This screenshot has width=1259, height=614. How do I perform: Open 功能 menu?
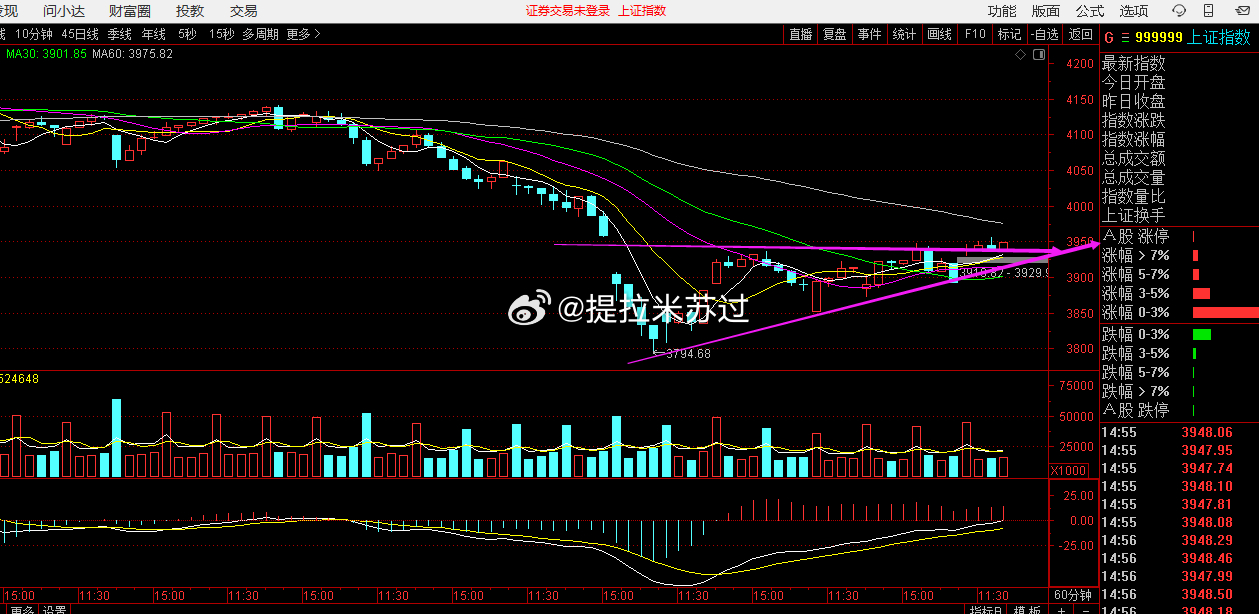tap(1002, 11)
